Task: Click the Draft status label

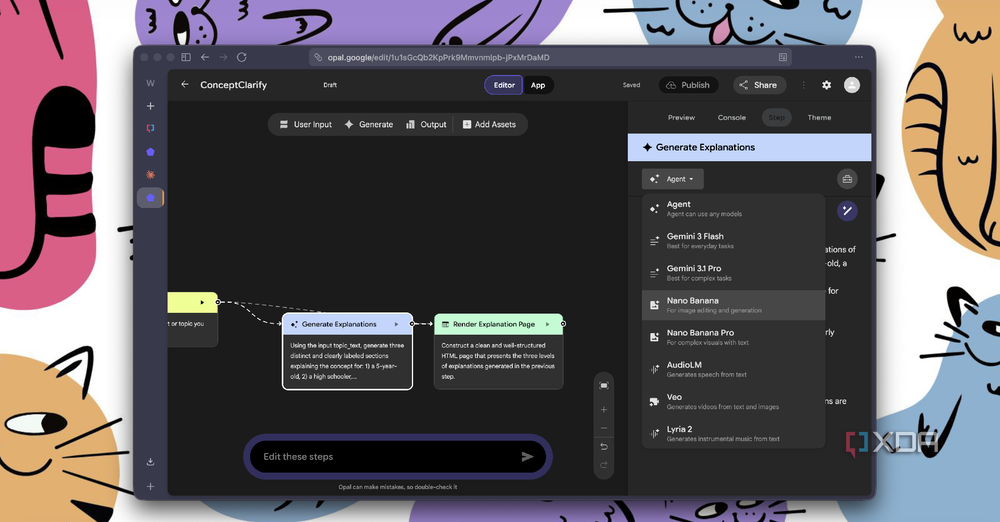Action: [x=330, y=85]
